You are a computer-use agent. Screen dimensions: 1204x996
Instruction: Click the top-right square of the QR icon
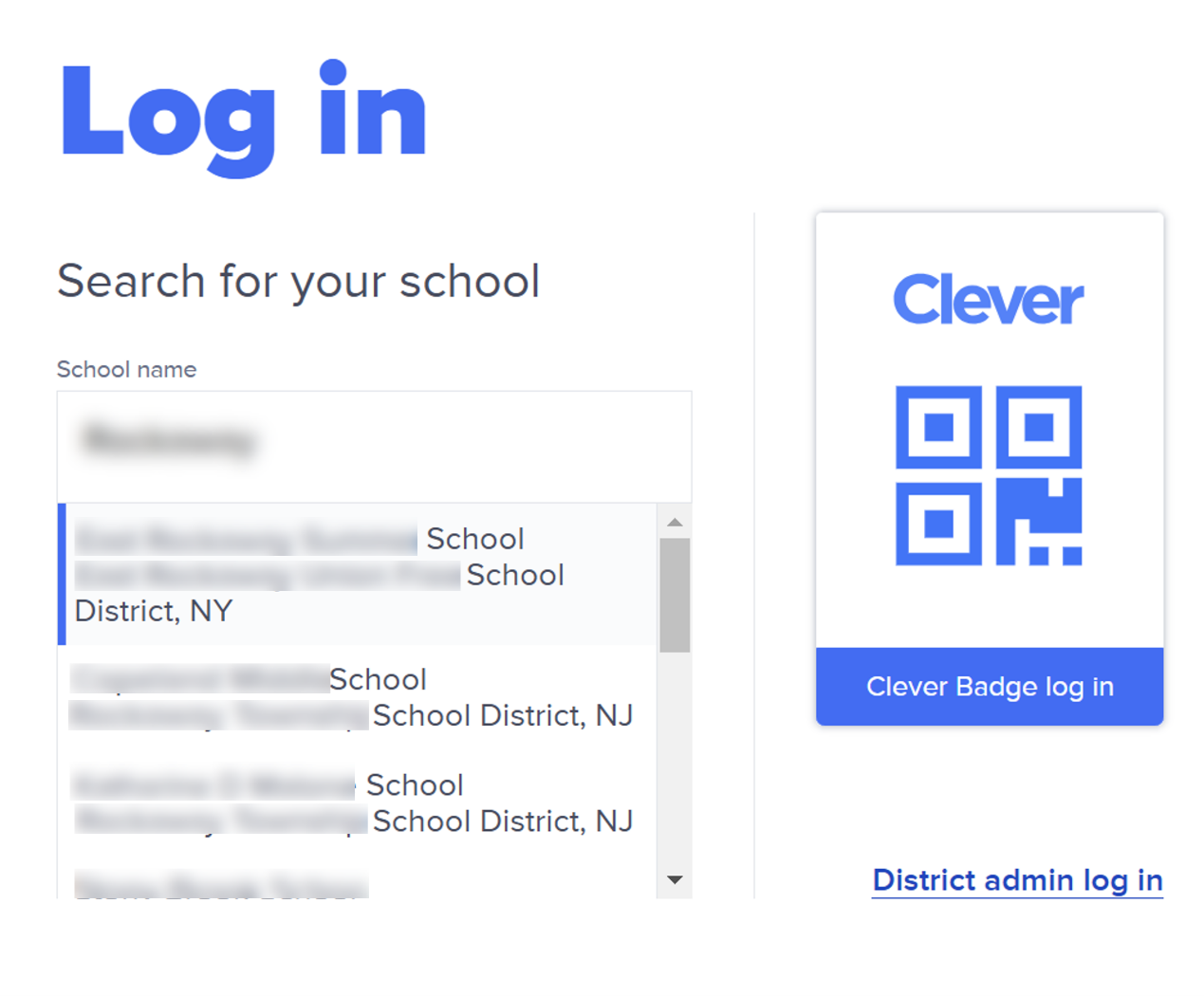1039,427
